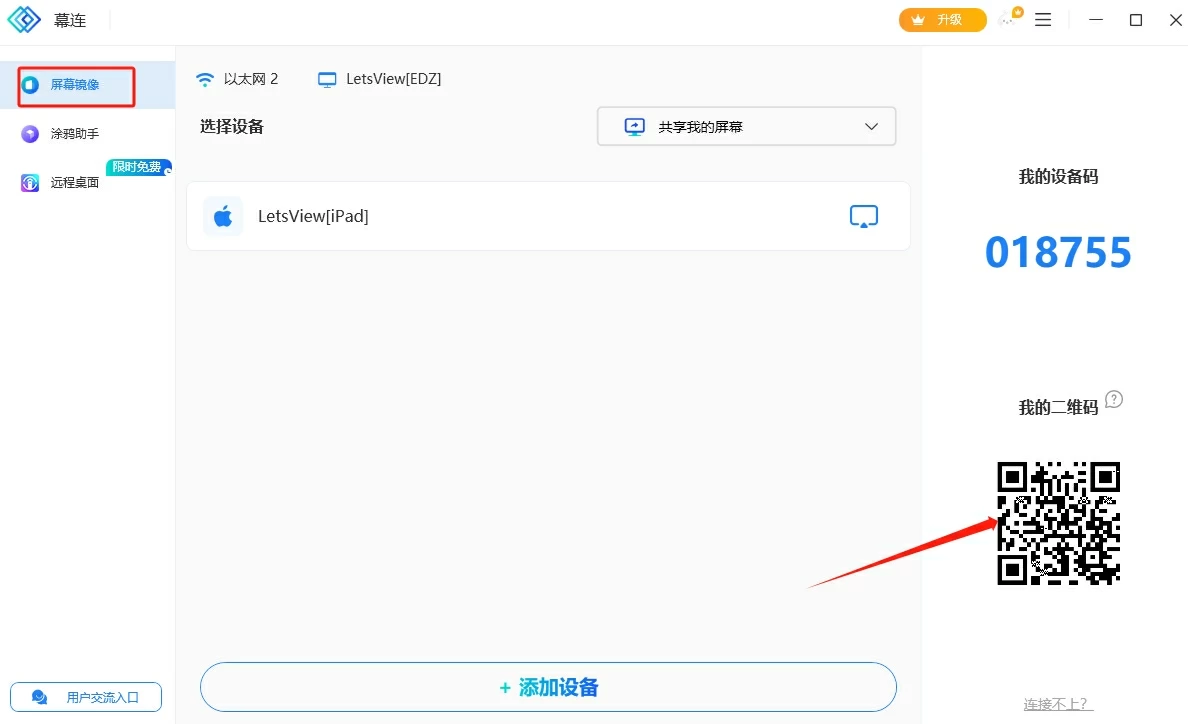1188x724 pixels.
Task: Click the 选择设备 heading
Action: tap(232, 126)
